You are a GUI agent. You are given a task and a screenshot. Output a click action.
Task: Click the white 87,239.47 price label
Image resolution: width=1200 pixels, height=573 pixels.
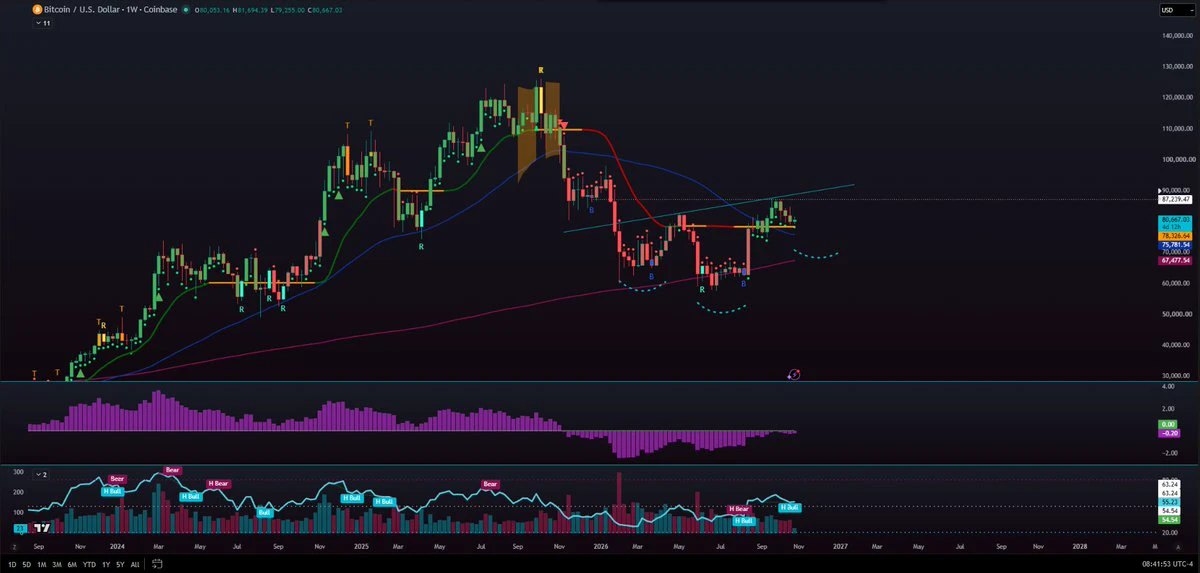coord(1176,200)
